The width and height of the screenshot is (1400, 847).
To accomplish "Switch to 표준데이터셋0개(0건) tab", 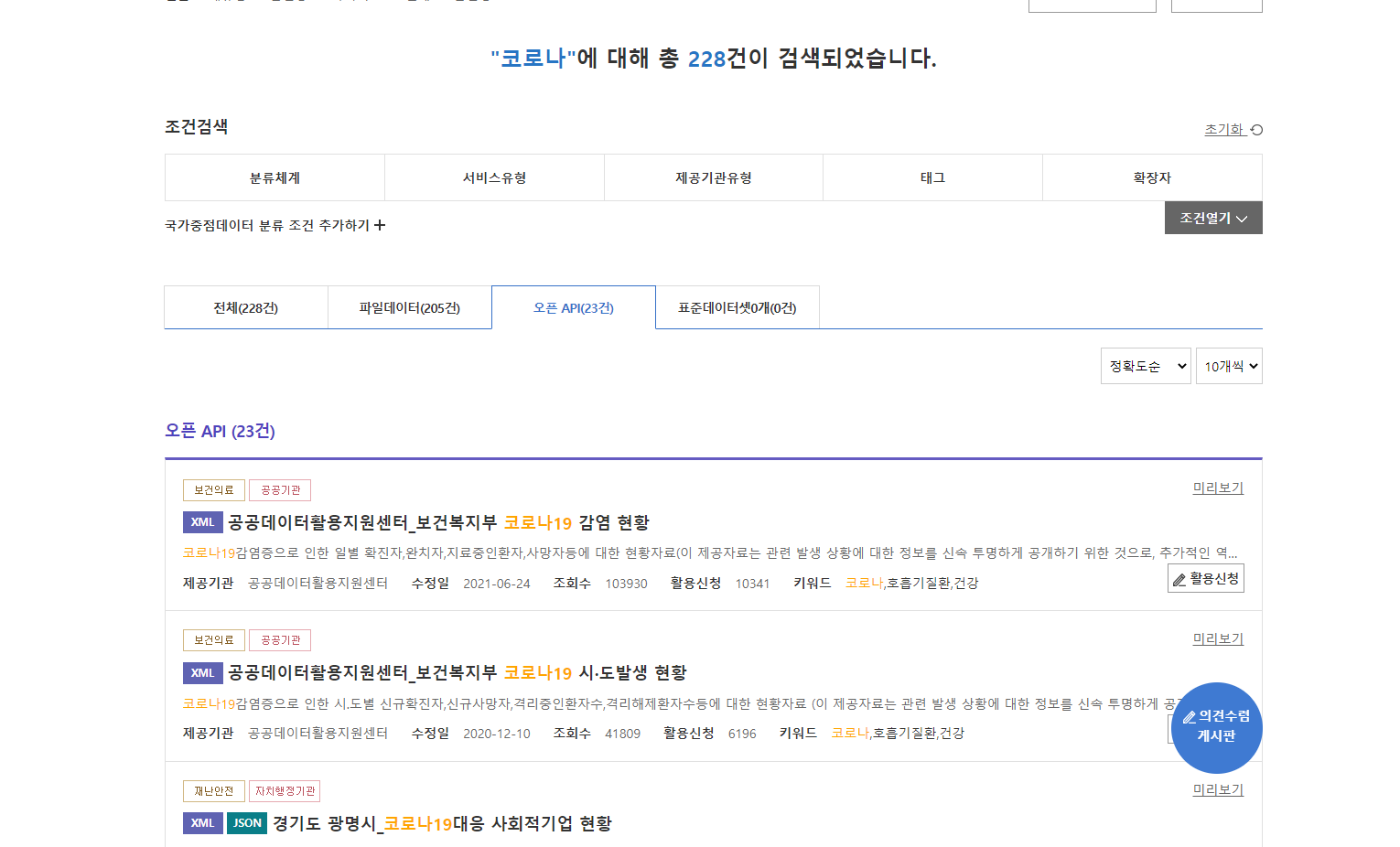I will [x=738, y=307].
